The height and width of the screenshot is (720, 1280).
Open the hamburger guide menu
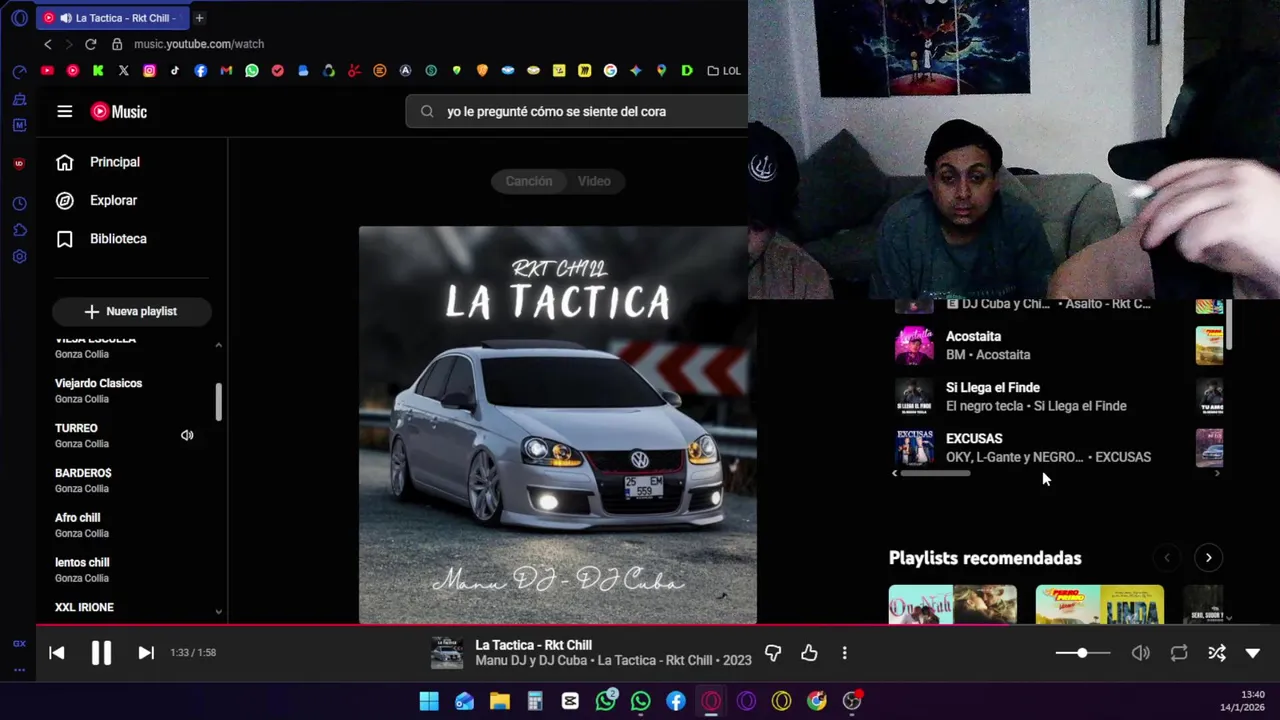[65, 112]
